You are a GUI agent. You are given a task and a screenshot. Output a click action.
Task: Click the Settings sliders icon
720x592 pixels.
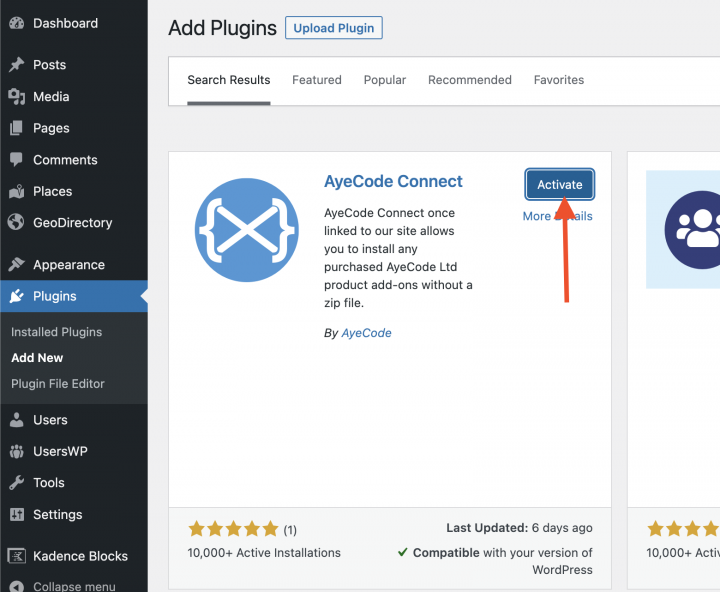click(x=16, y=515)
